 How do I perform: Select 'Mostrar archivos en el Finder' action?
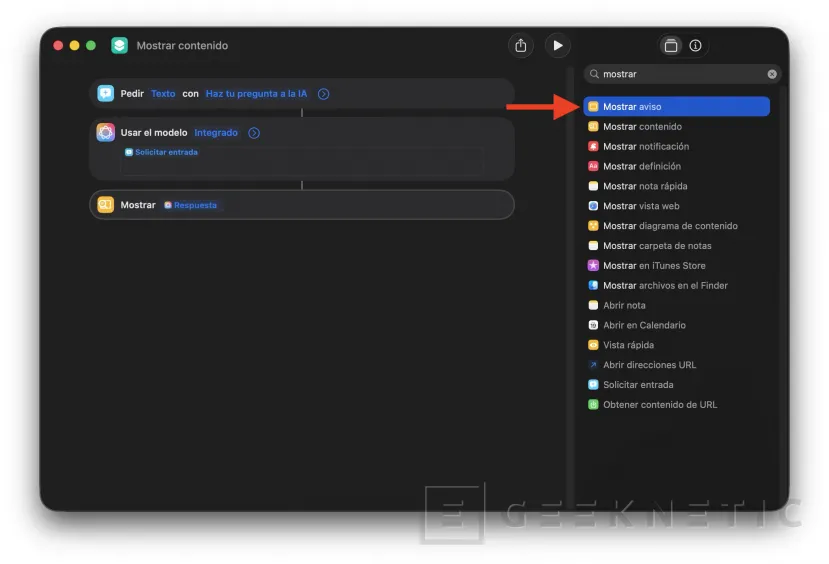(x=665, y=286)
